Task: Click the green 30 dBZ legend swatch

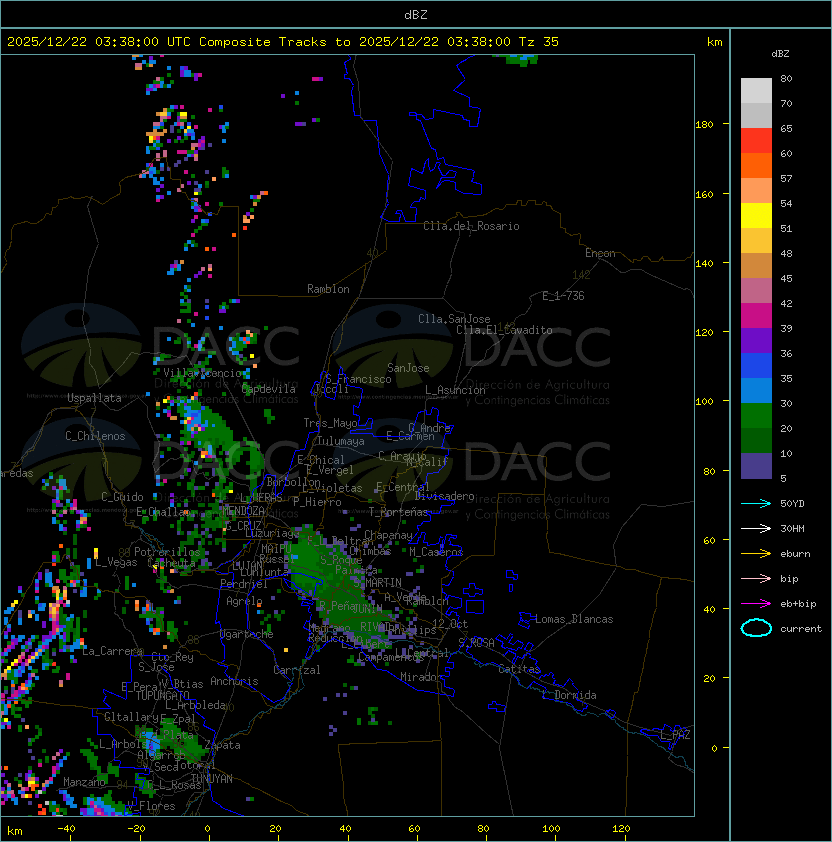Action: point(756,415)
